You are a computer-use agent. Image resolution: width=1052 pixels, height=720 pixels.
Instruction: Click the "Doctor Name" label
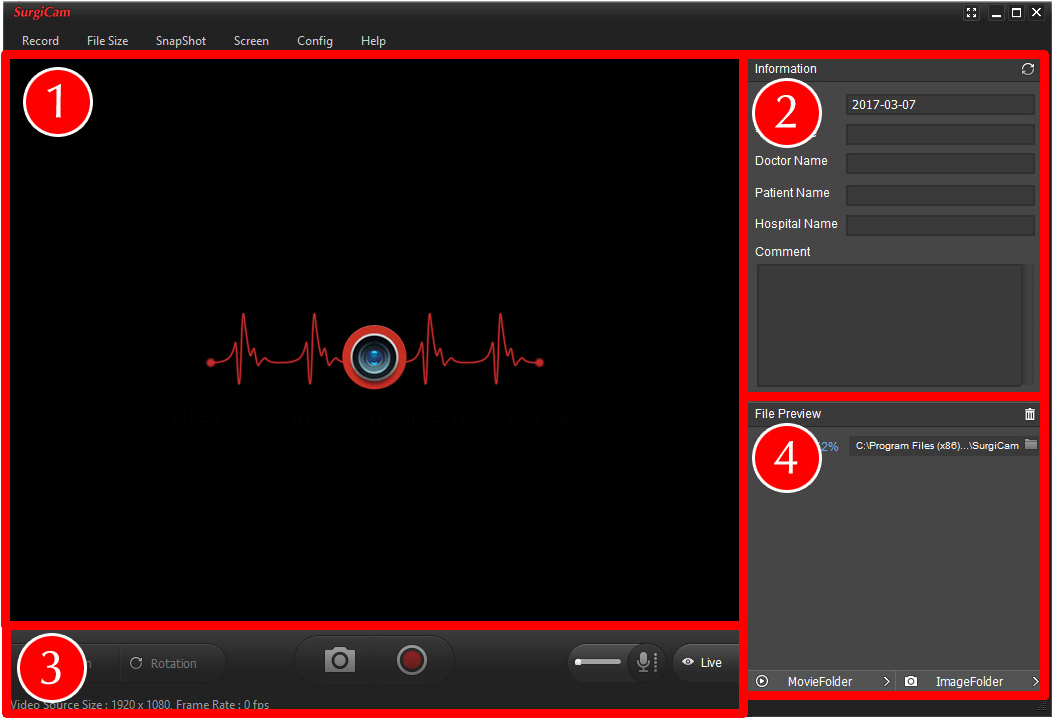coord(791,161)
